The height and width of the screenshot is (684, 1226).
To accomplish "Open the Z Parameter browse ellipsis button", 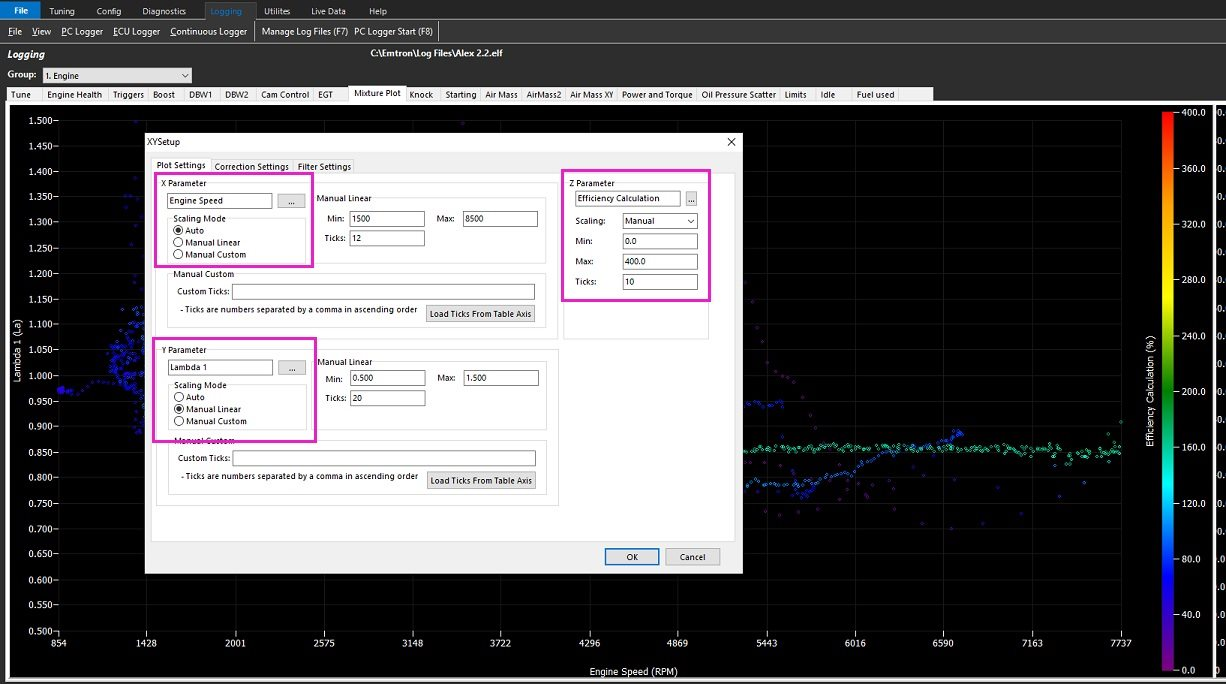I will click(691, 199).
